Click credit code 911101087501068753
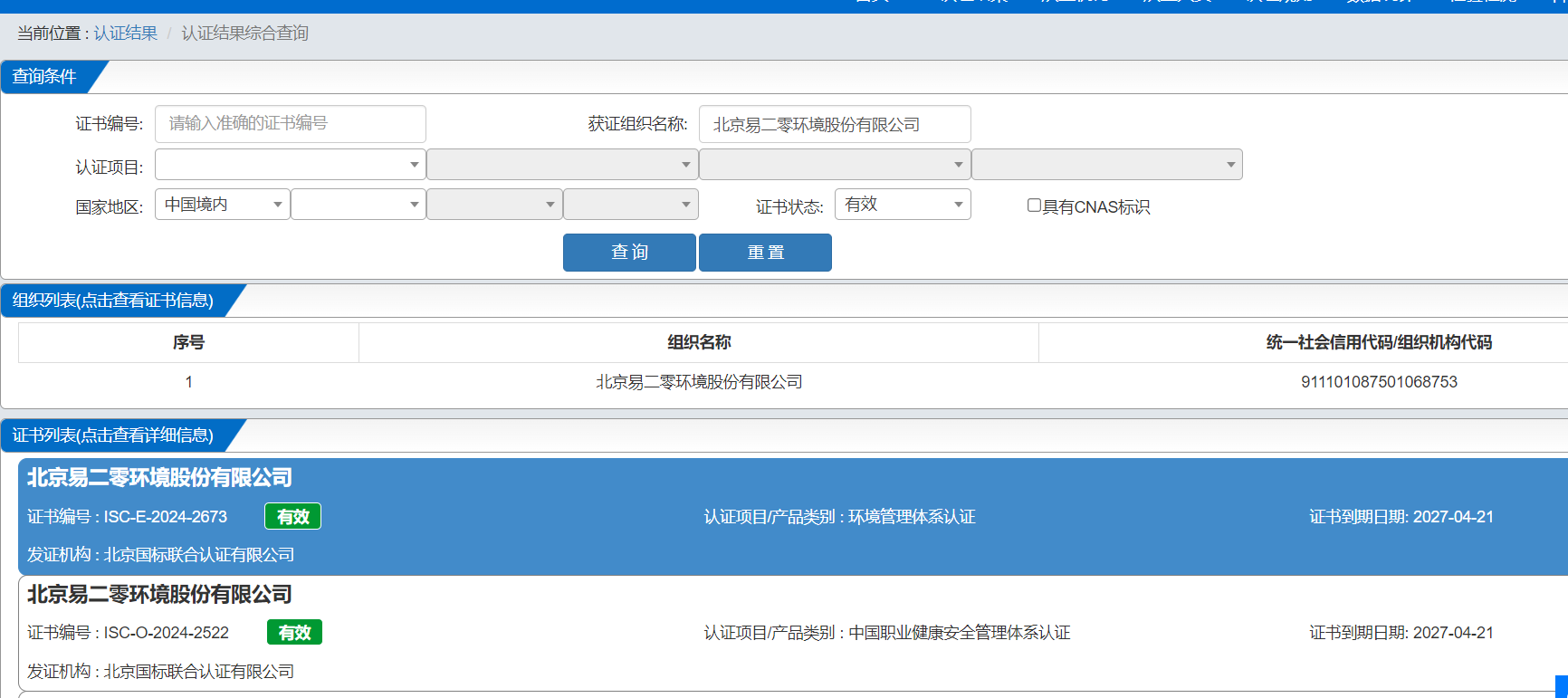The image size is (1568, 698). [x=1379, y=382]
